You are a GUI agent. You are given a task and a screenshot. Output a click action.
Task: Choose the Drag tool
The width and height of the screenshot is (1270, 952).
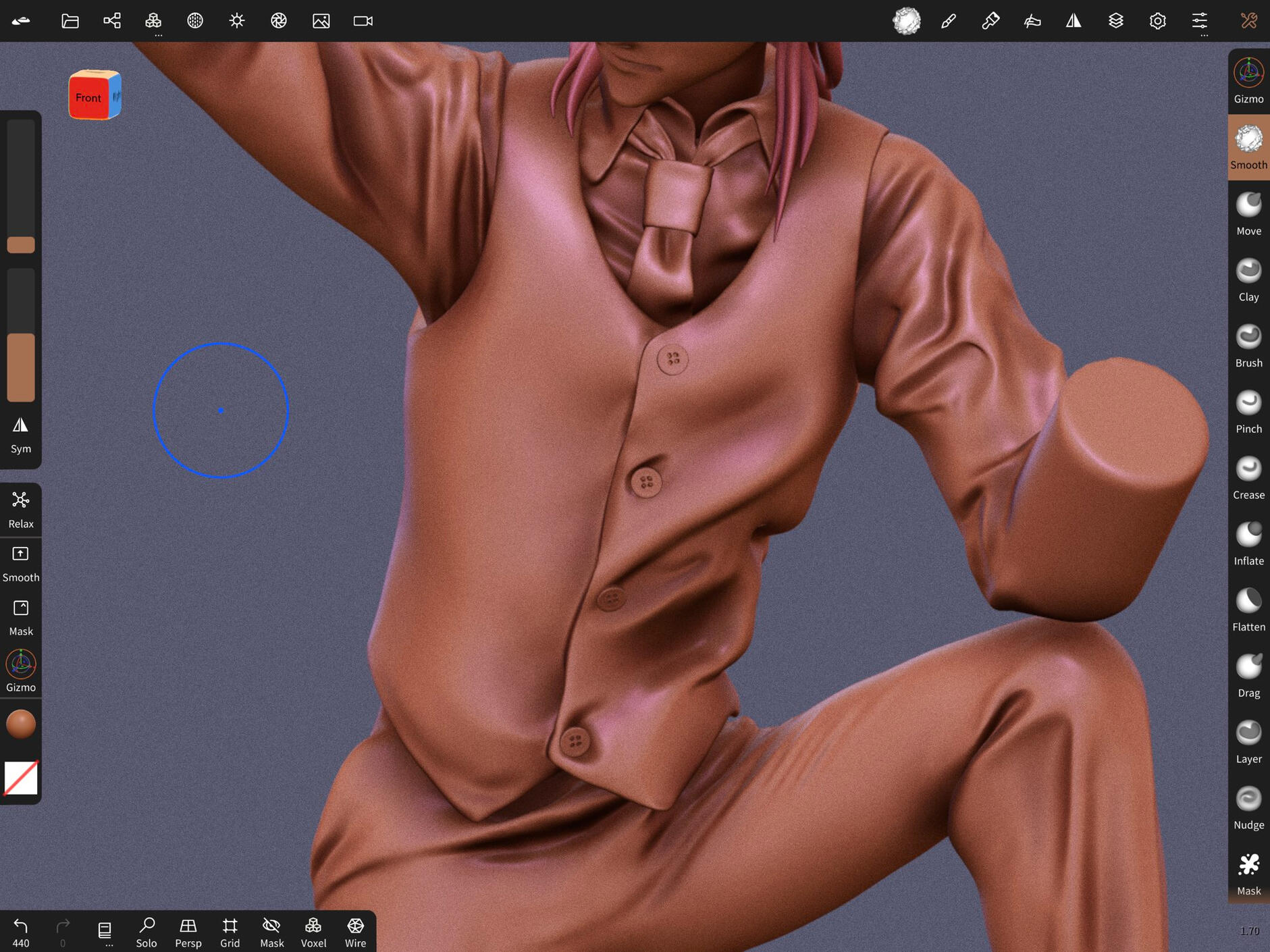(x=1248, y=675)
